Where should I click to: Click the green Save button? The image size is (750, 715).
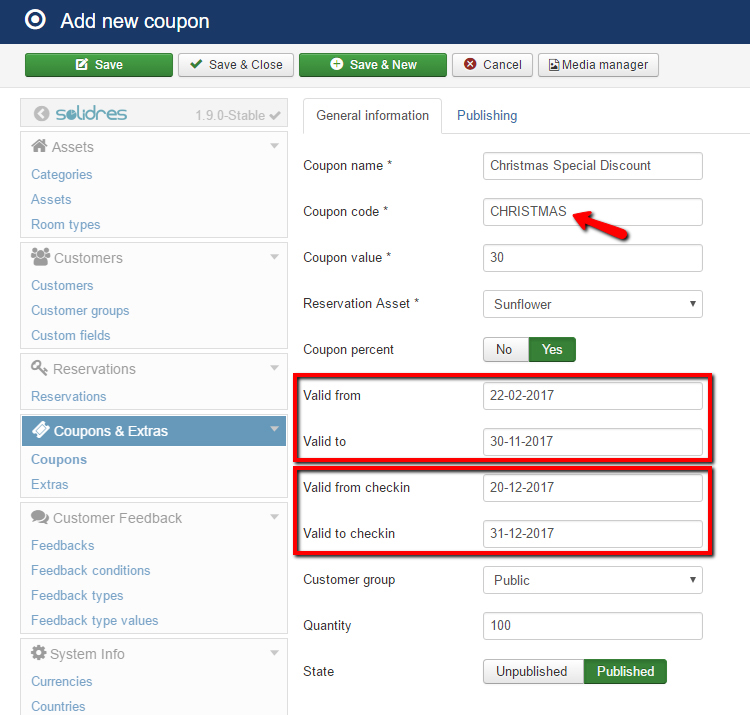99,65
